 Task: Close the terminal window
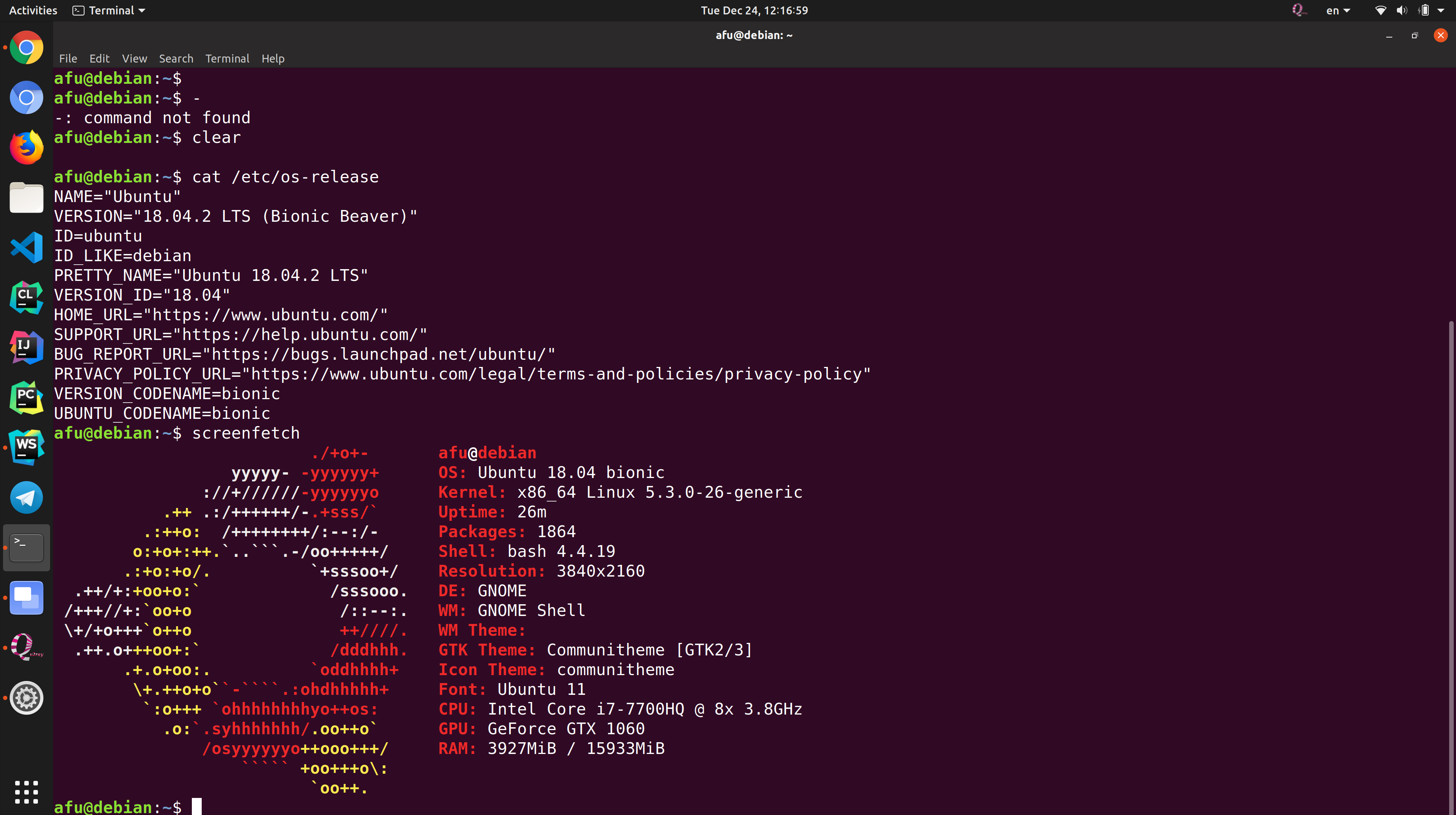click(1440, 36)
